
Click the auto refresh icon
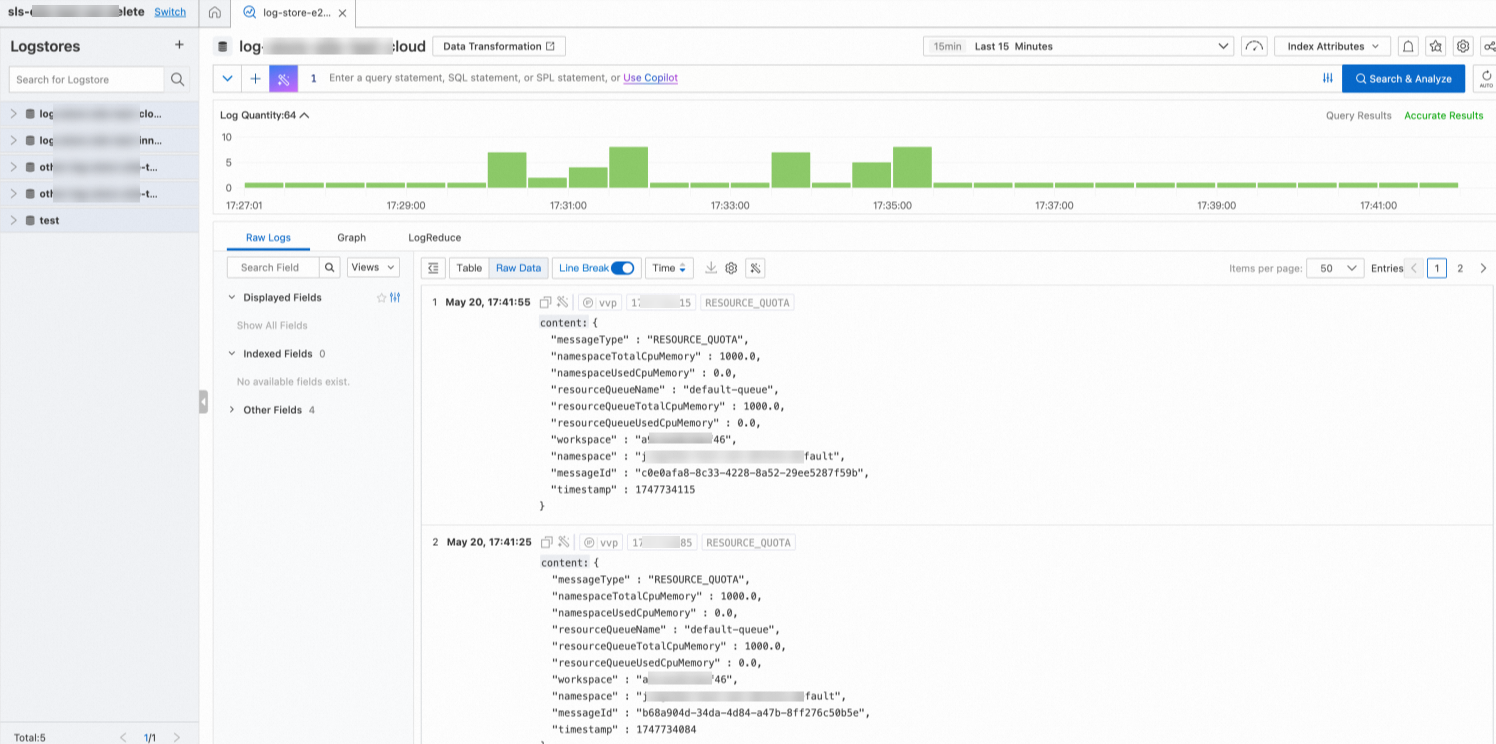coord(1485,78)
